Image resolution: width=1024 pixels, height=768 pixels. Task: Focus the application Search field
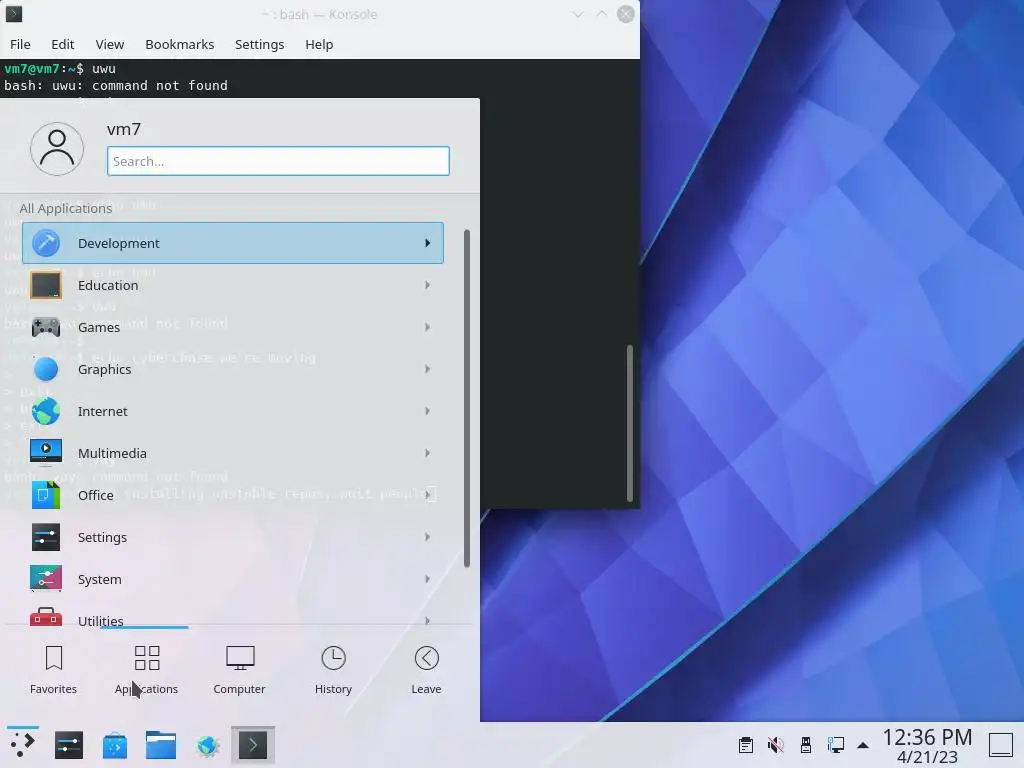click(x=278, y=161)
